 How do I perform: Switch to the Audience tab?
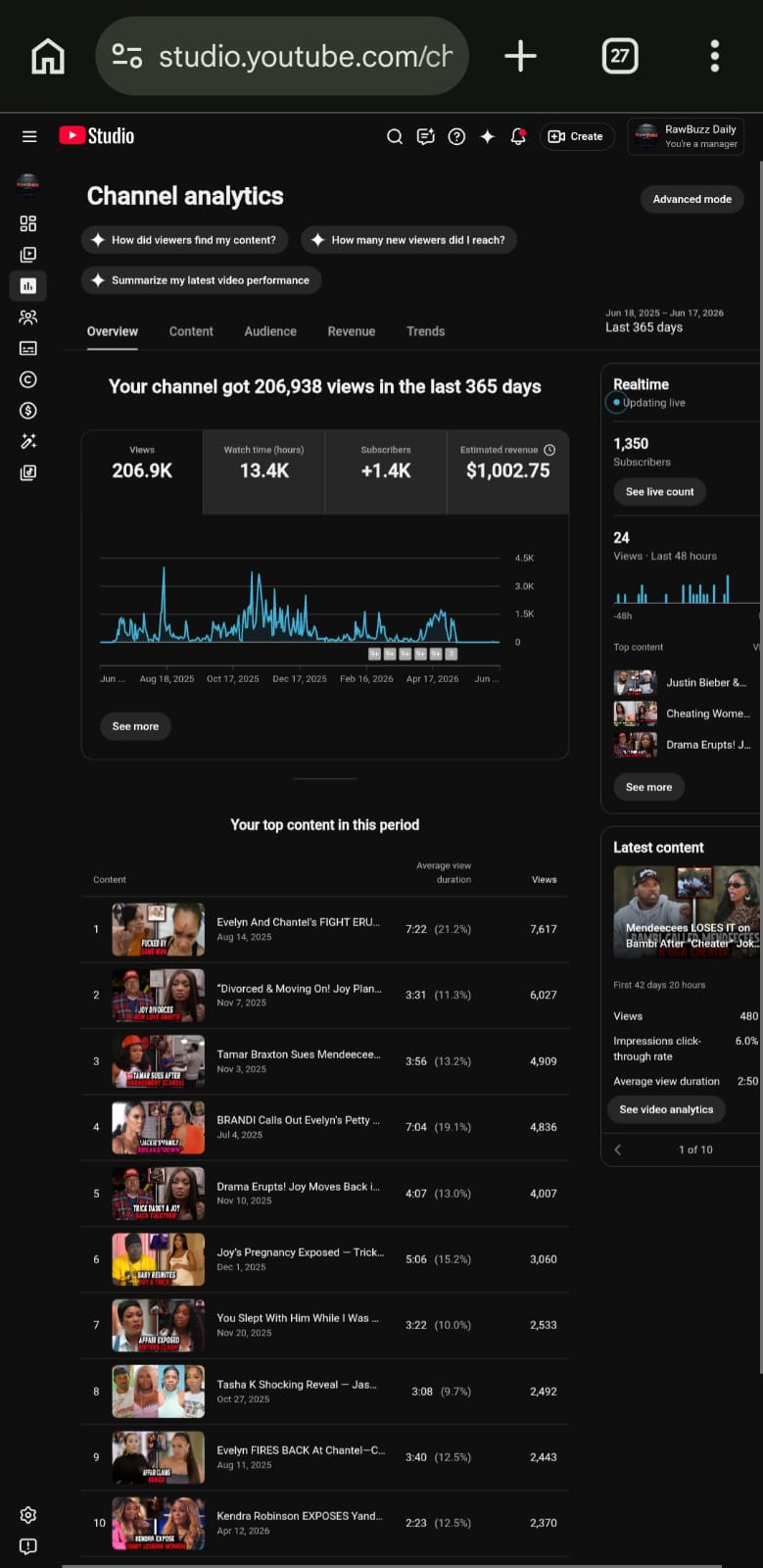coord(270,331)
